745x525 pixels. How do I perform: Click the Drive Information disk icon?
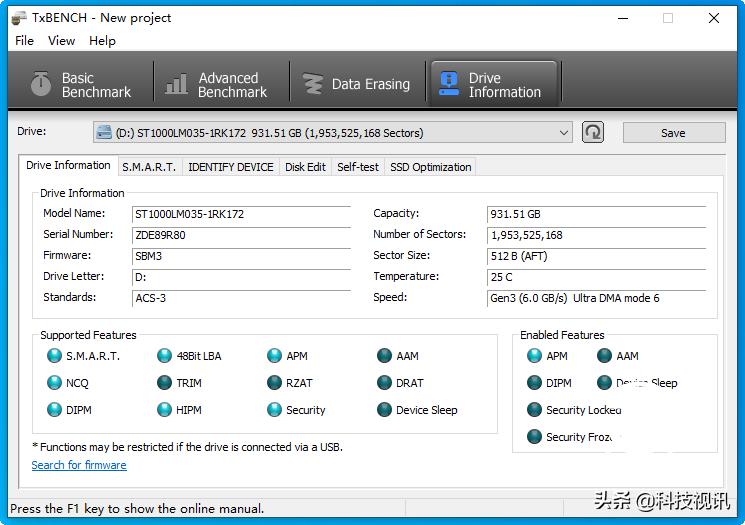(x=448, y=84)
